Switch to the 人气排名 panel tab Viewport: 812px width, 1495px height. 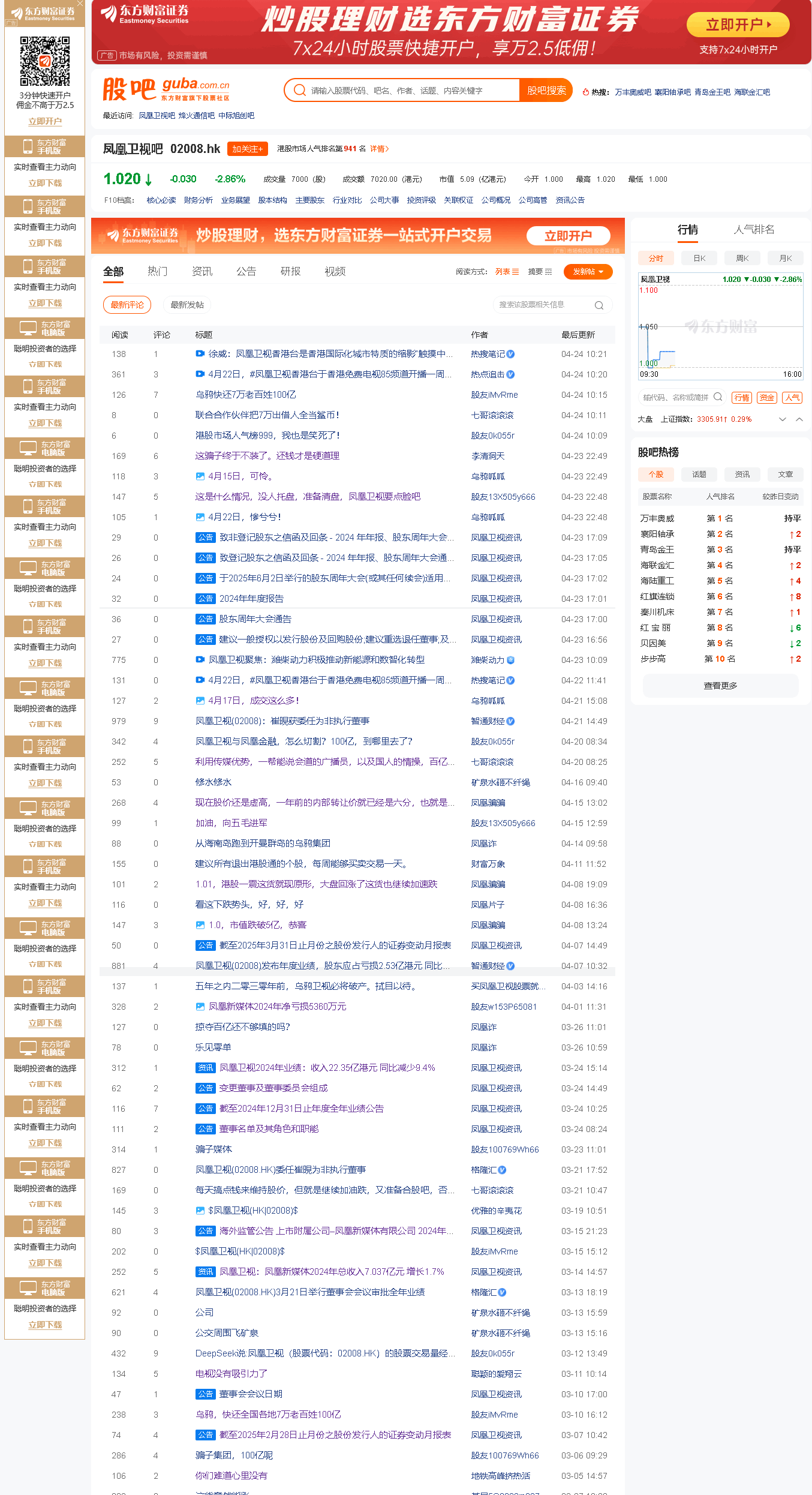pyautogui.click(x=754, y=230)
